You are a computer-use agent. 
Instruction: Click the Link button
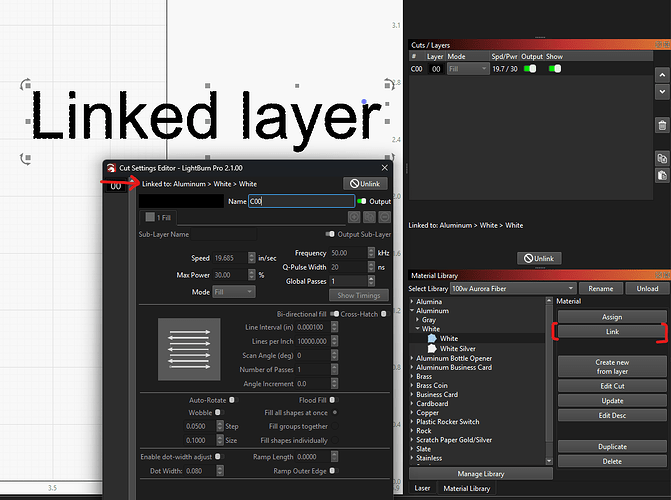(x=612, y=331)
